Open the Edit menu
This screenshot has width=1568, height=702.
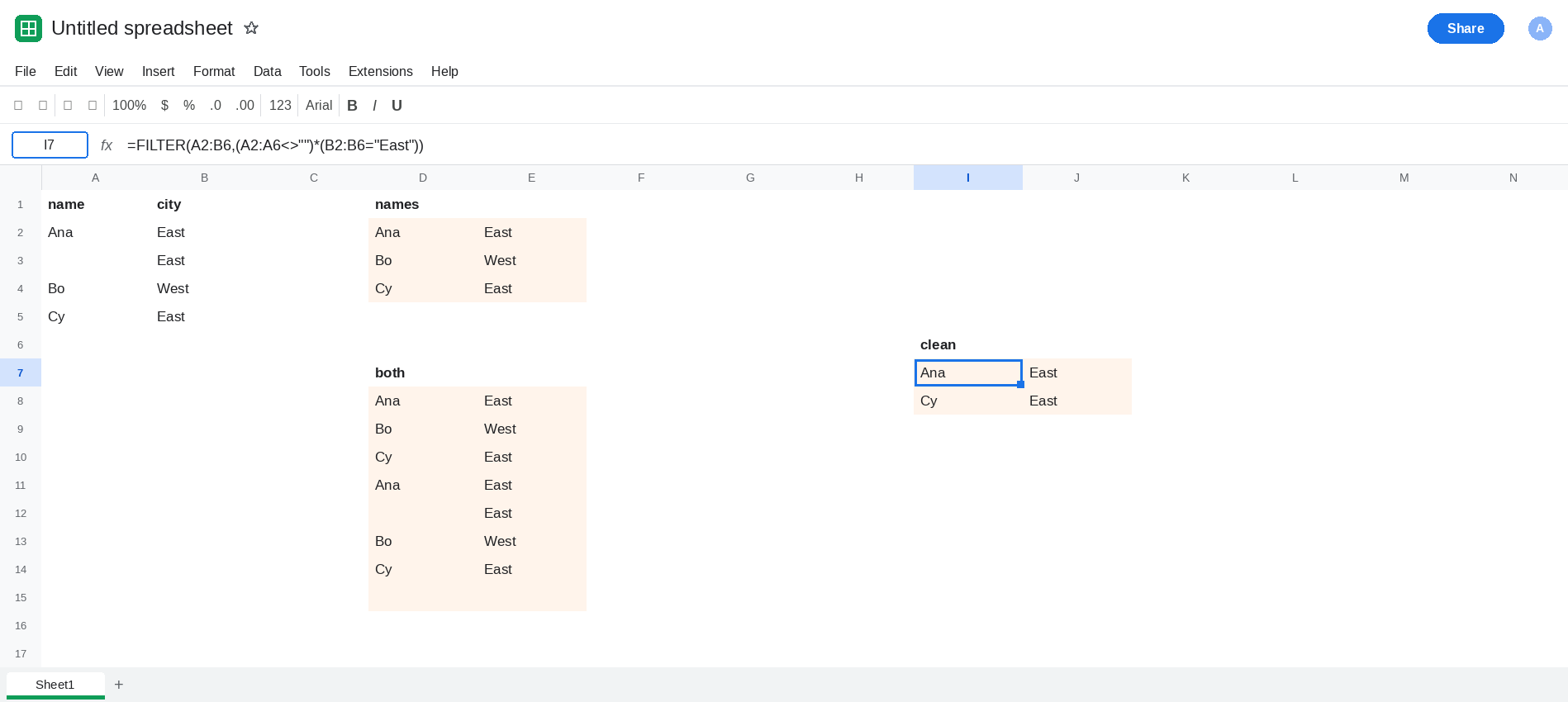point(65,72)
